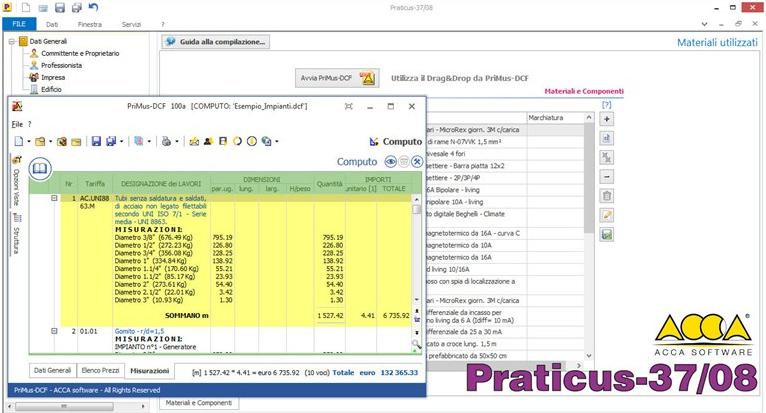The height and width of the screenshot is (413, 766).
Task: Click the printer icon in PriMus-DCF toolbar
Action: click(x=167, y=141)
